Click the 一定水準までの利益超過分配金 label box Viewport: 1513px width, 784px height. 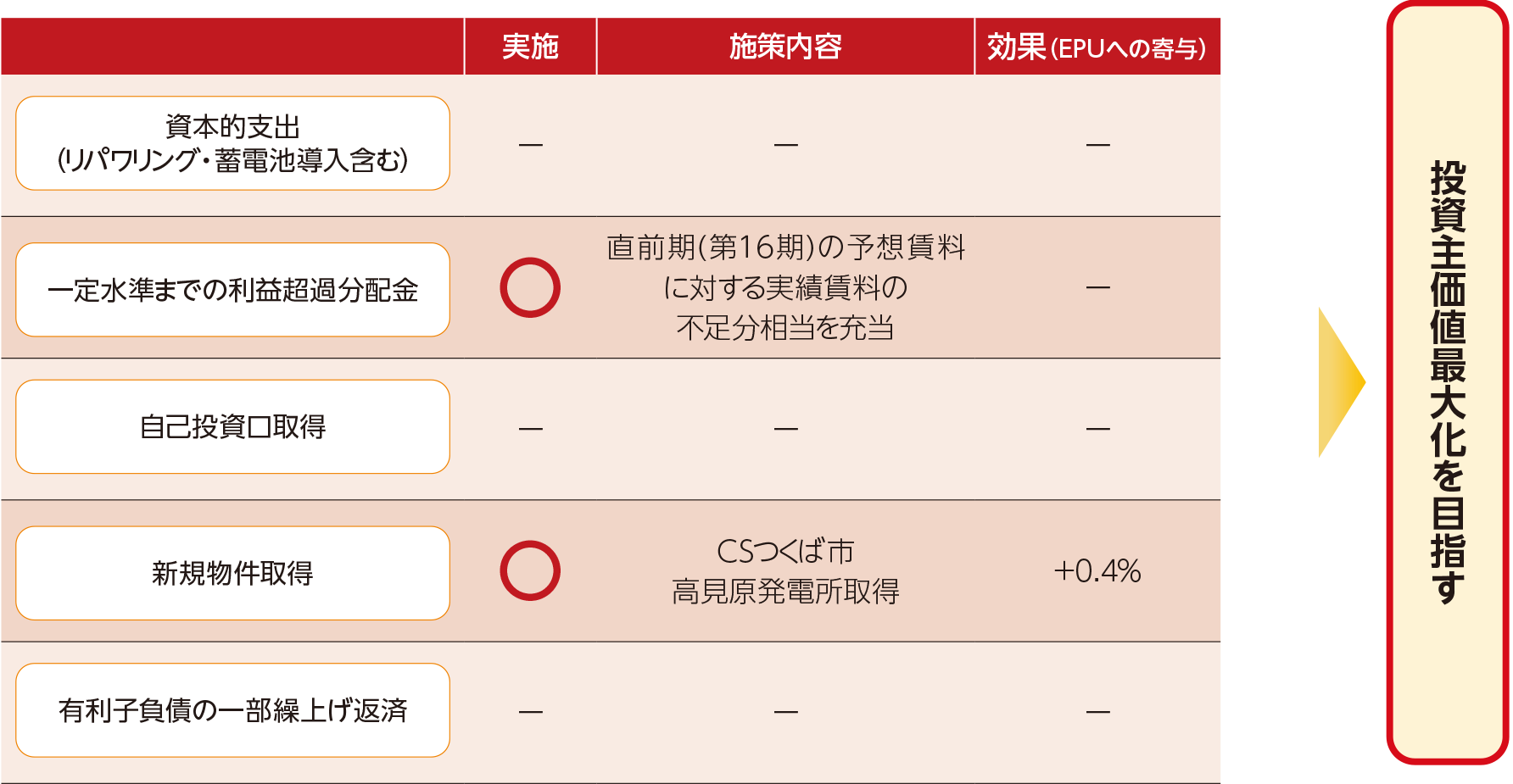click(232, 290)
